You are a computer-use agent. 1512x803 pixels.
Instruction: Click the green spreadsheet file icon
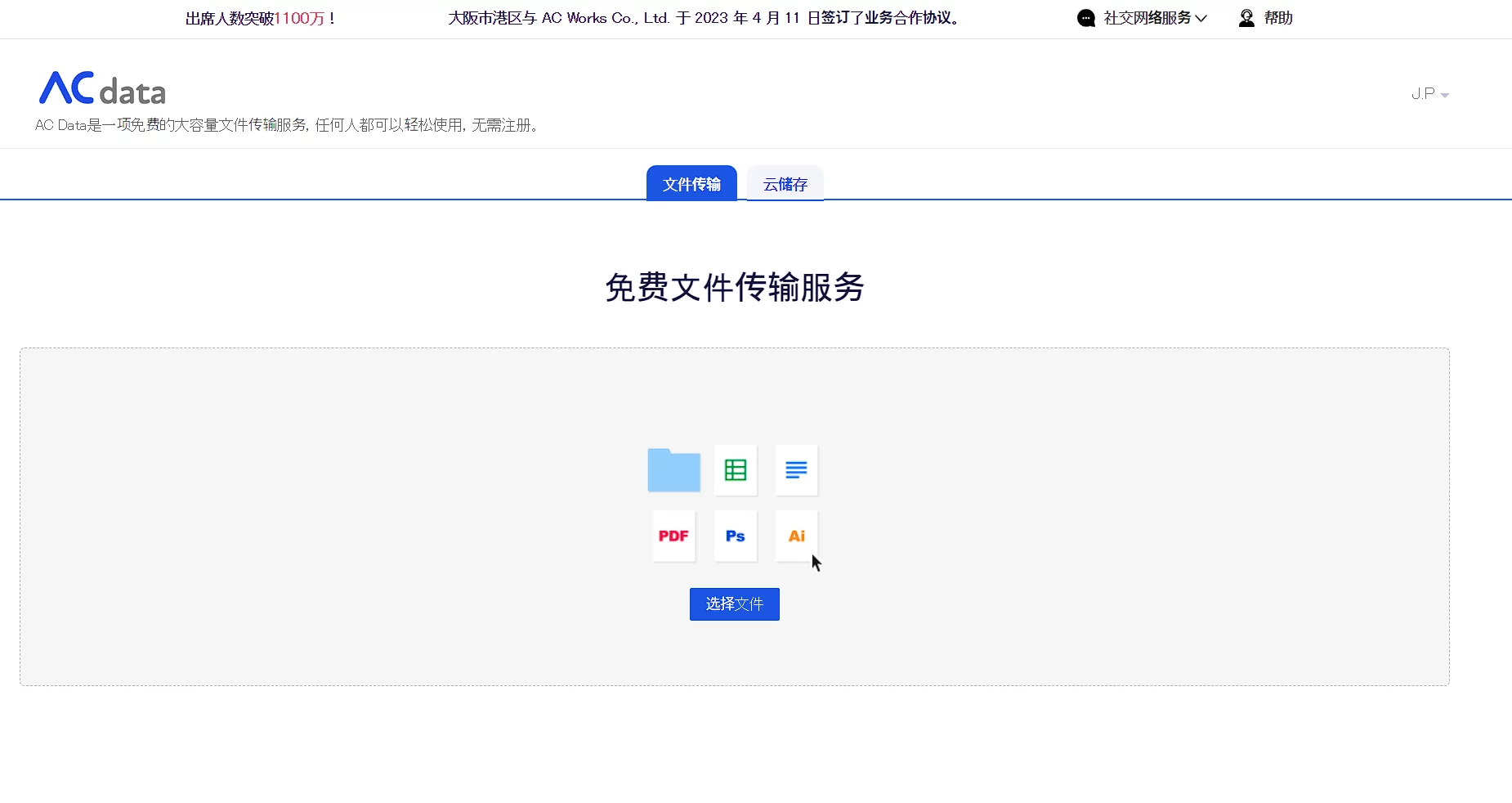click(x=736, y=470)
